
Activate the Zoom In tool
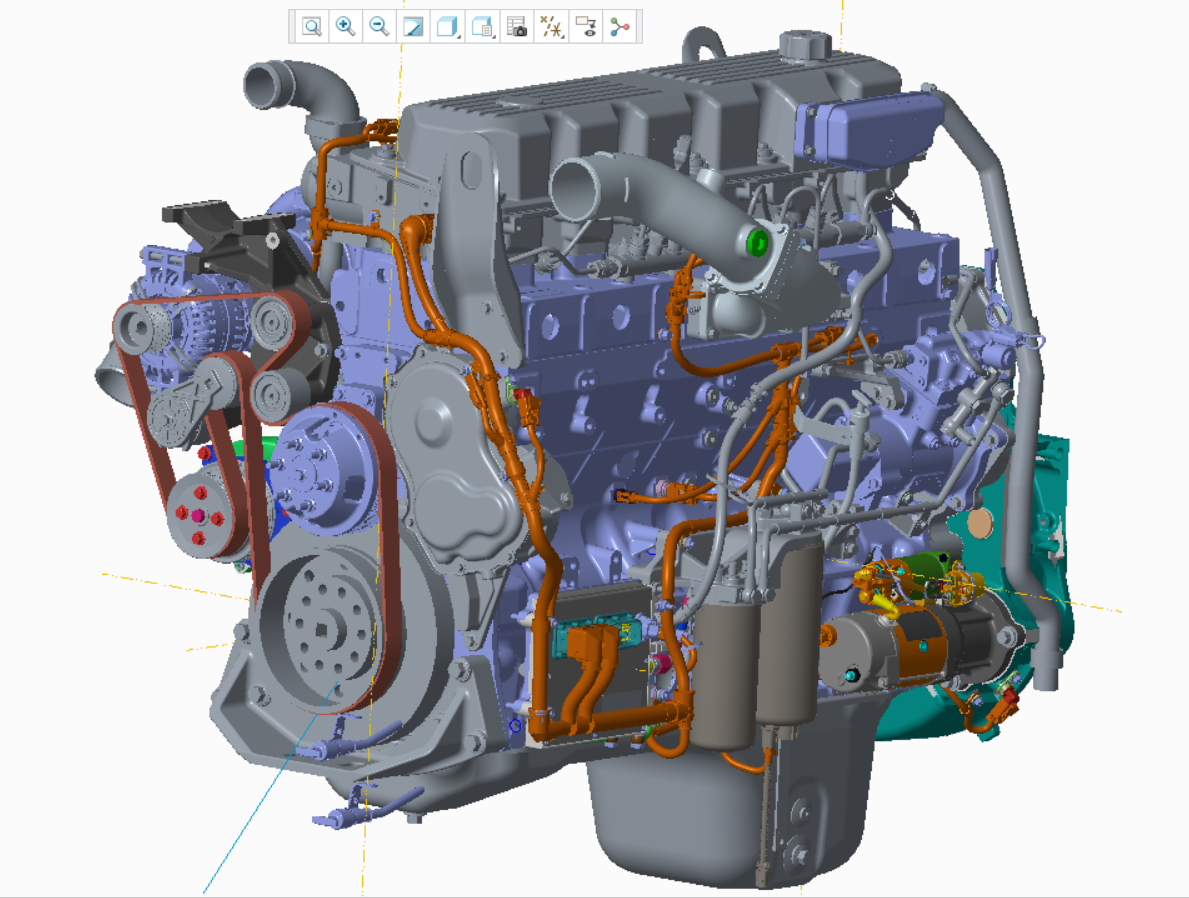coord(345,27)
